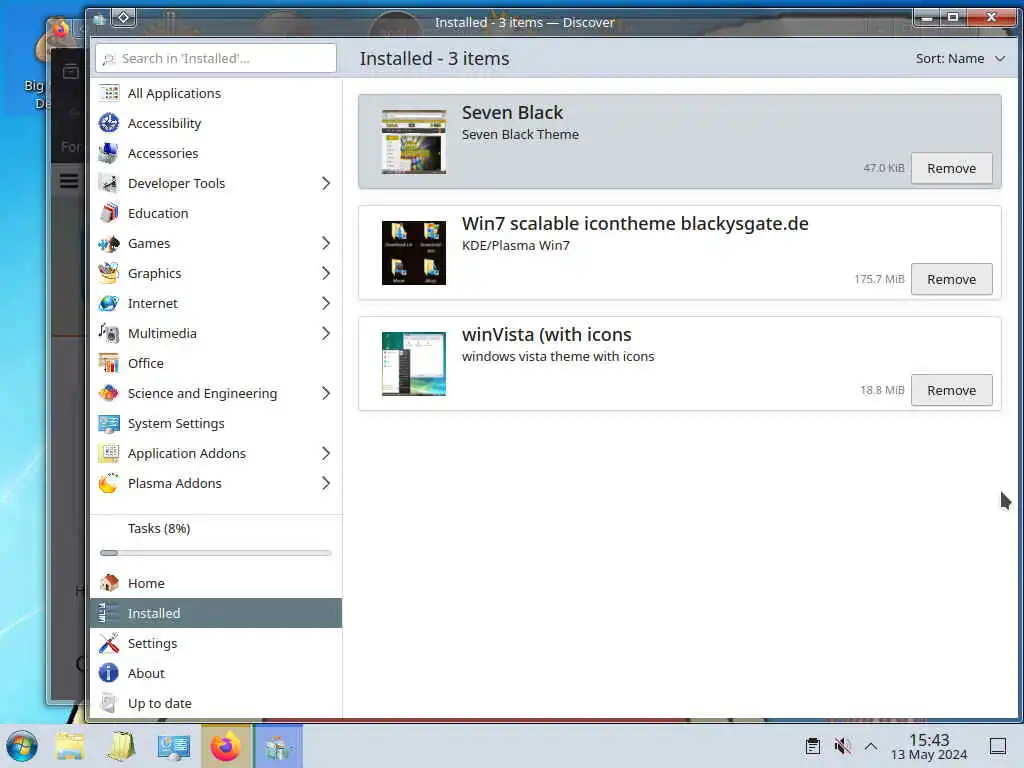Viewport: 1024px width, 768px height.
Task: Click the search in Installed field
Action: click(x=216, y=59)
